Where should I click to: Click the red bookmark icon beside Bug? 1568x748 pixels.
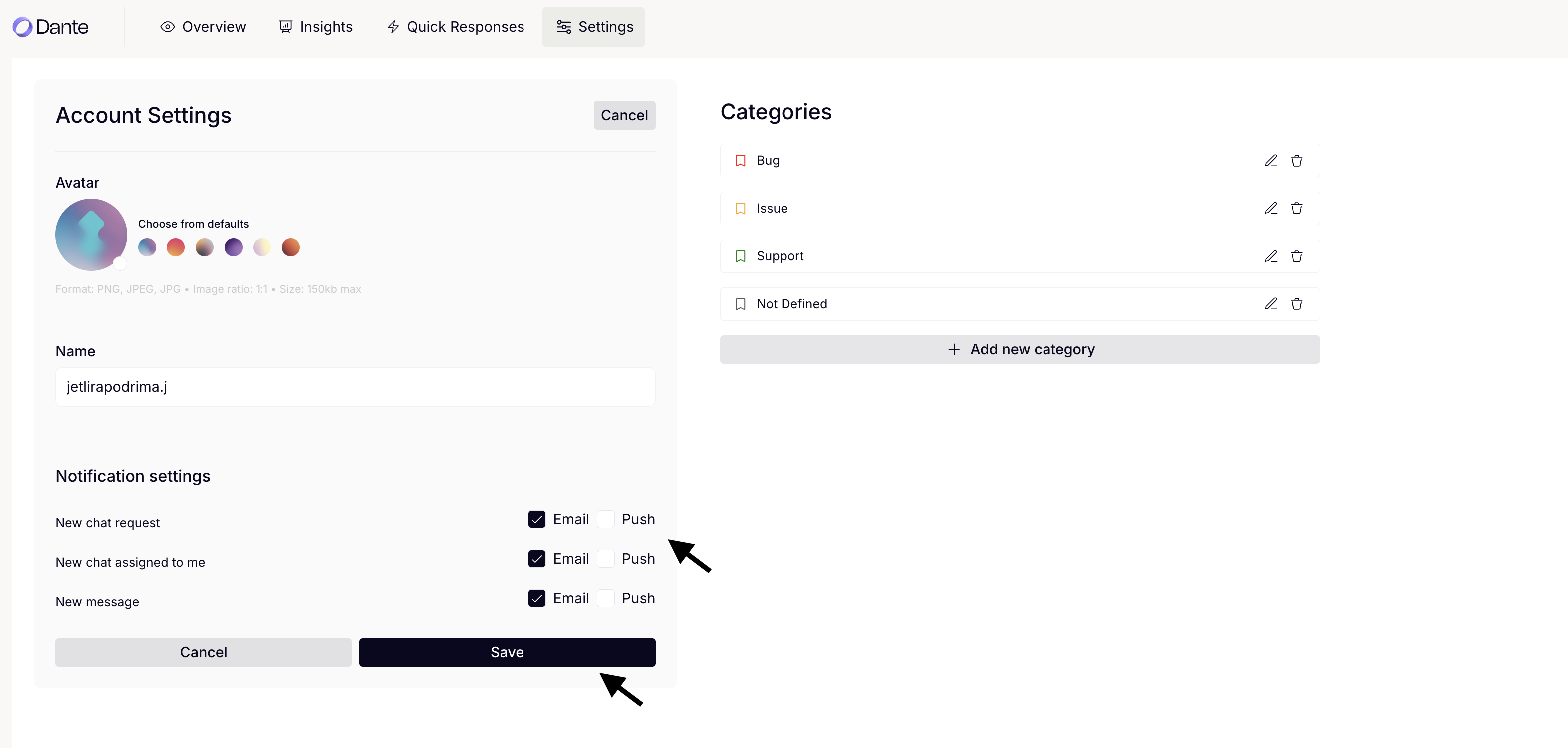[x=740, y=161]
